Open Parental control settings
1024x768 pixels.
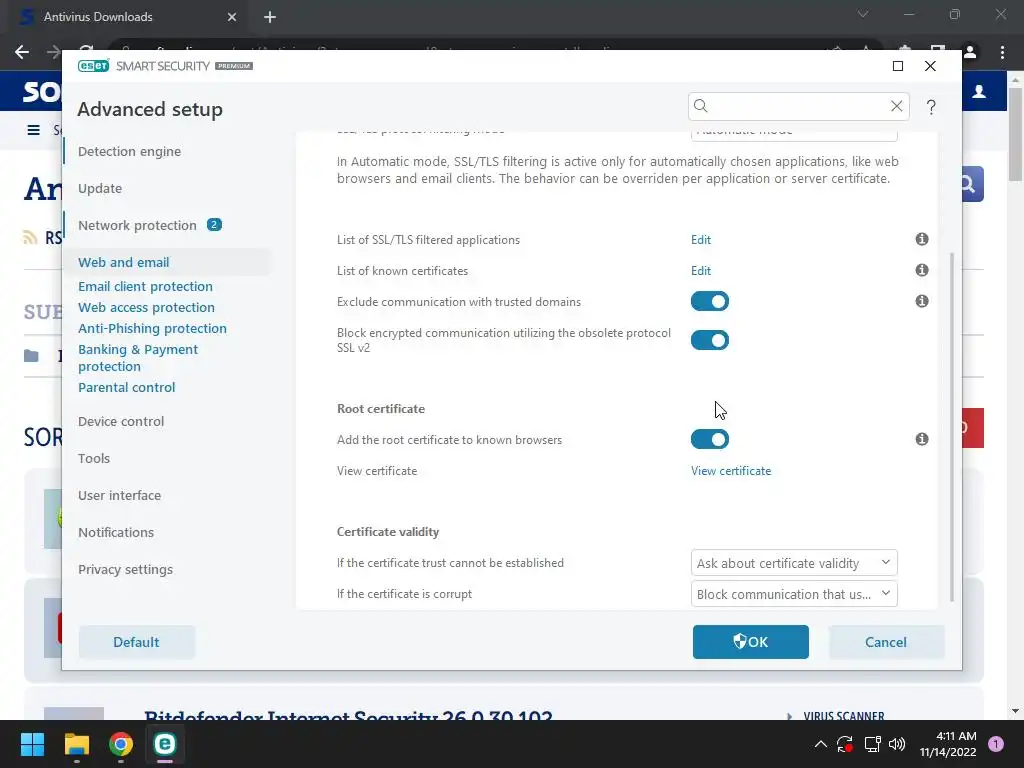pyautogui.click(x=127, y=387)
